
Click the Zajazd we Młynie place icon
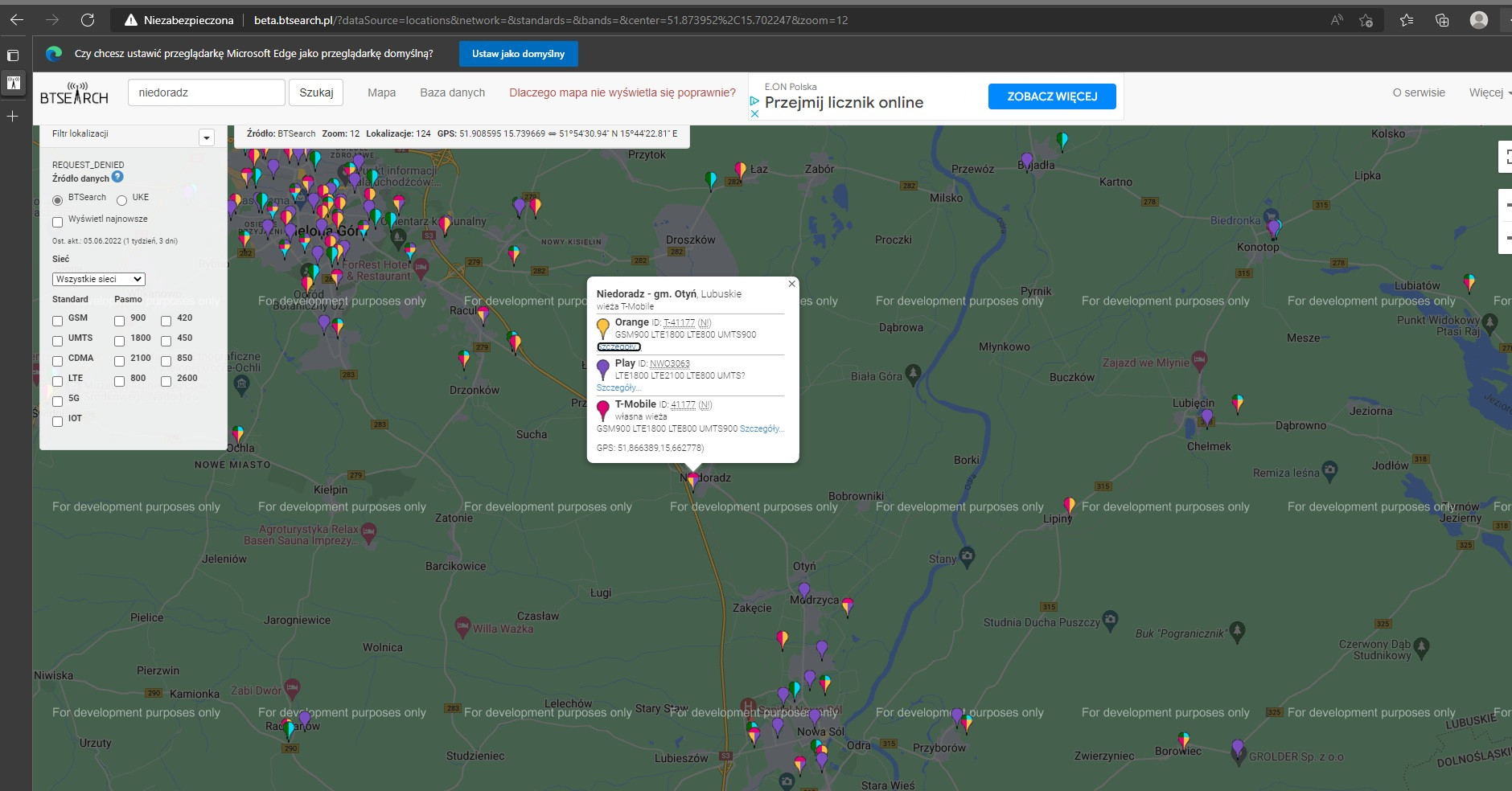(x=1199, y=360)
